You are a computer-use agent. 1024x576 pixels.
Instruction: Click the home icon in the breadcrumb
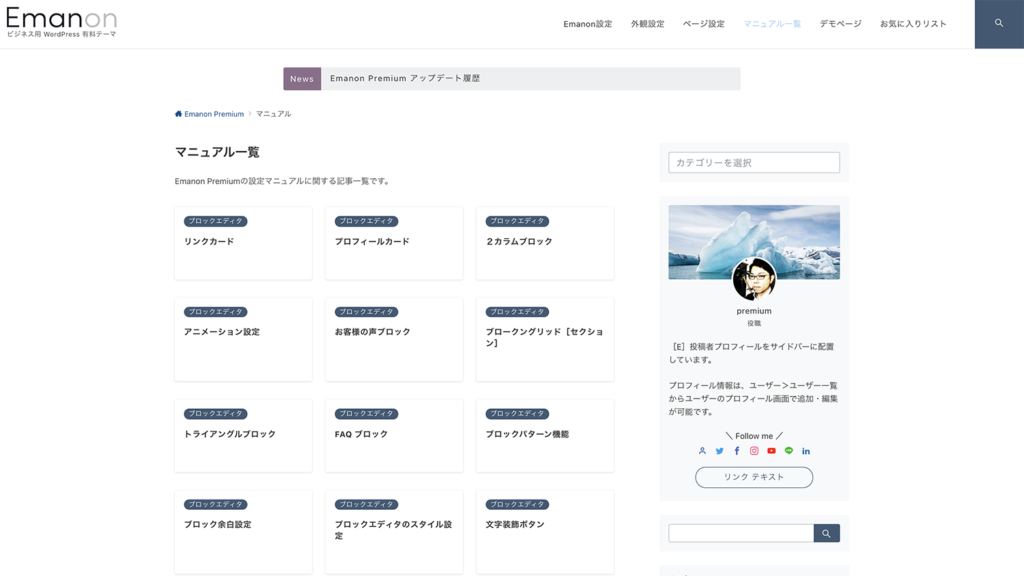(177, 113)
